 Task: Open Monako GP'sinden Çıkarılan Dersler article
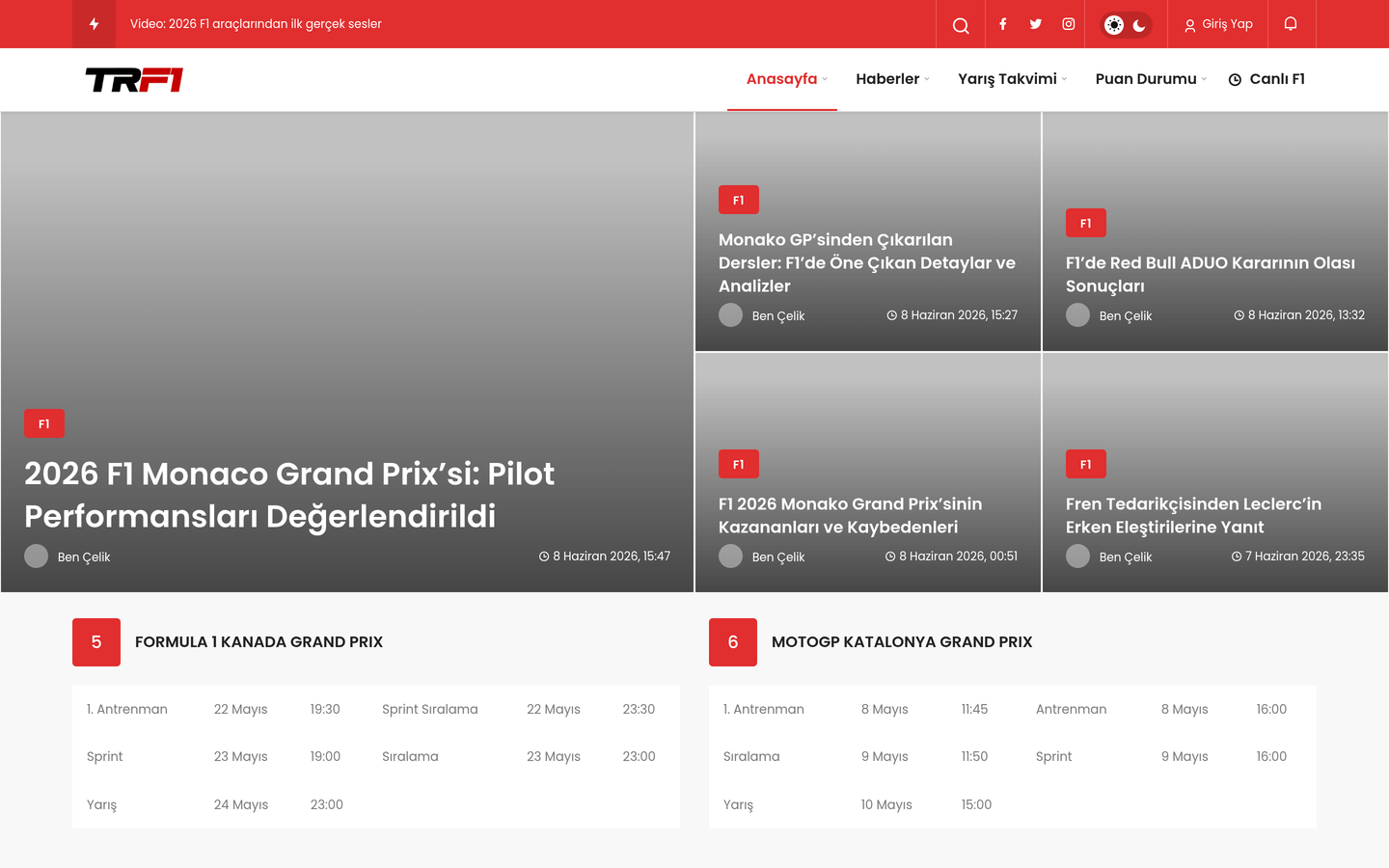pyautogui.click(x=867, y=262)
